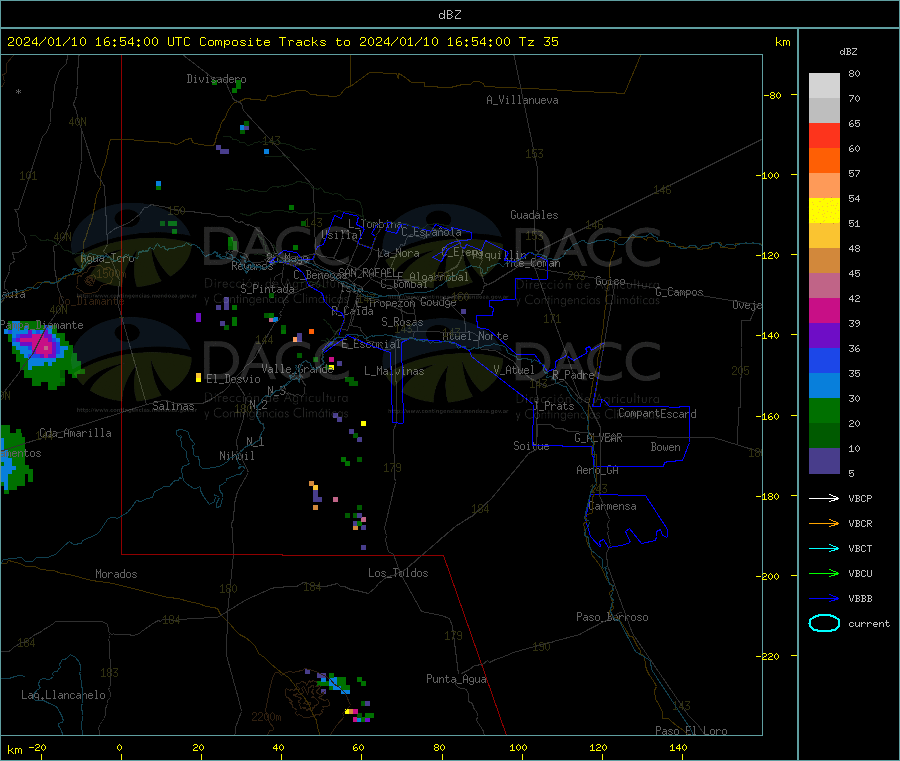The width and height of the screenshot is (900, 761).
Task: Select the yellow 51 dBZ color swatch
Action: [x=824, y=211]
